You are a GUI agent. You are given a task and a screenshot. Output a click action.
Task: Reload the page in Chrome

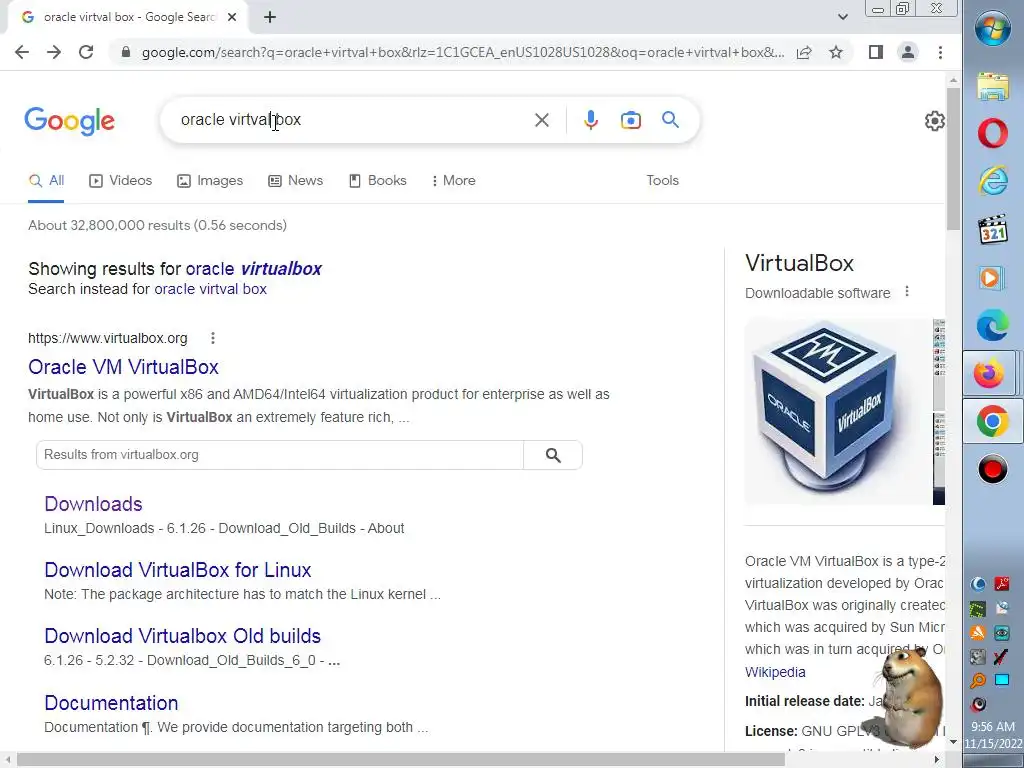(86, 52)
